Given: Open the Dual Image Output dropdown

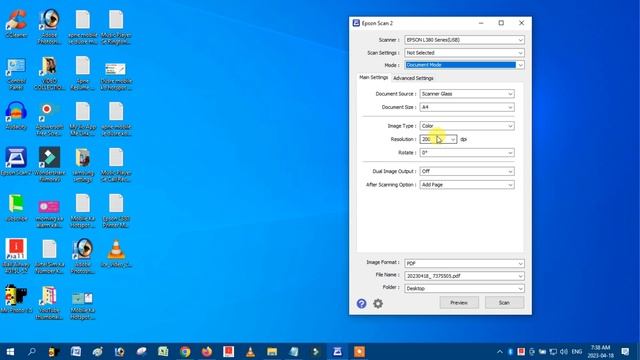Looking at the screenshot, I should click(467, 171).
